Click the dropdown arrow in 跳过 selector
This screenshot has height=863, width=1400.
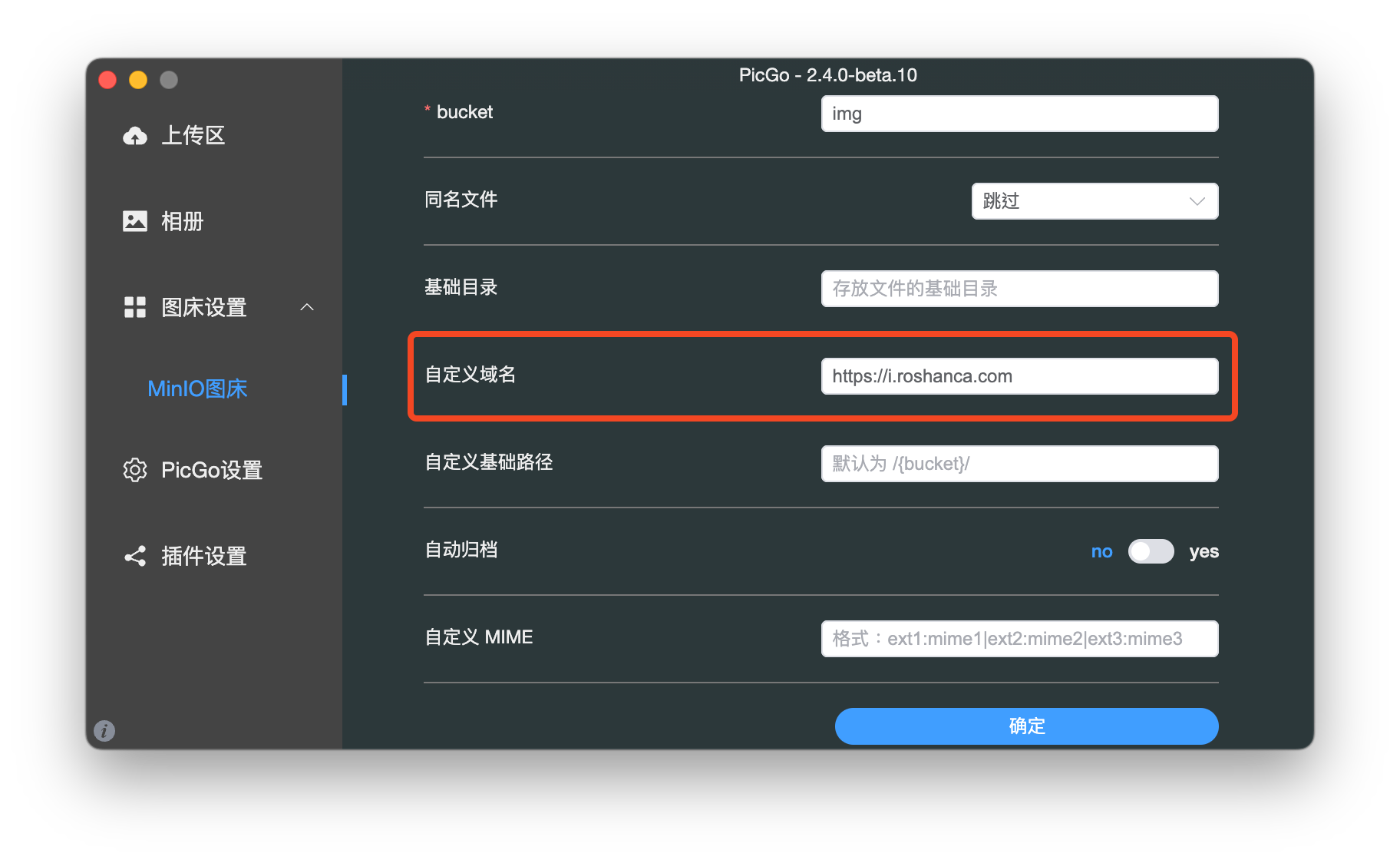[x=1197, y=201]
